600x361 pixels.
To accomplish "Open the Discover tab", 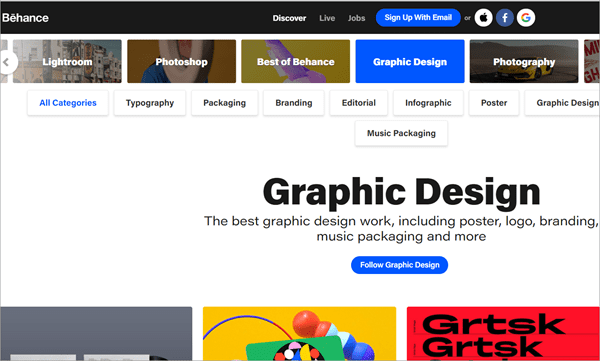I will coord(289,18).
